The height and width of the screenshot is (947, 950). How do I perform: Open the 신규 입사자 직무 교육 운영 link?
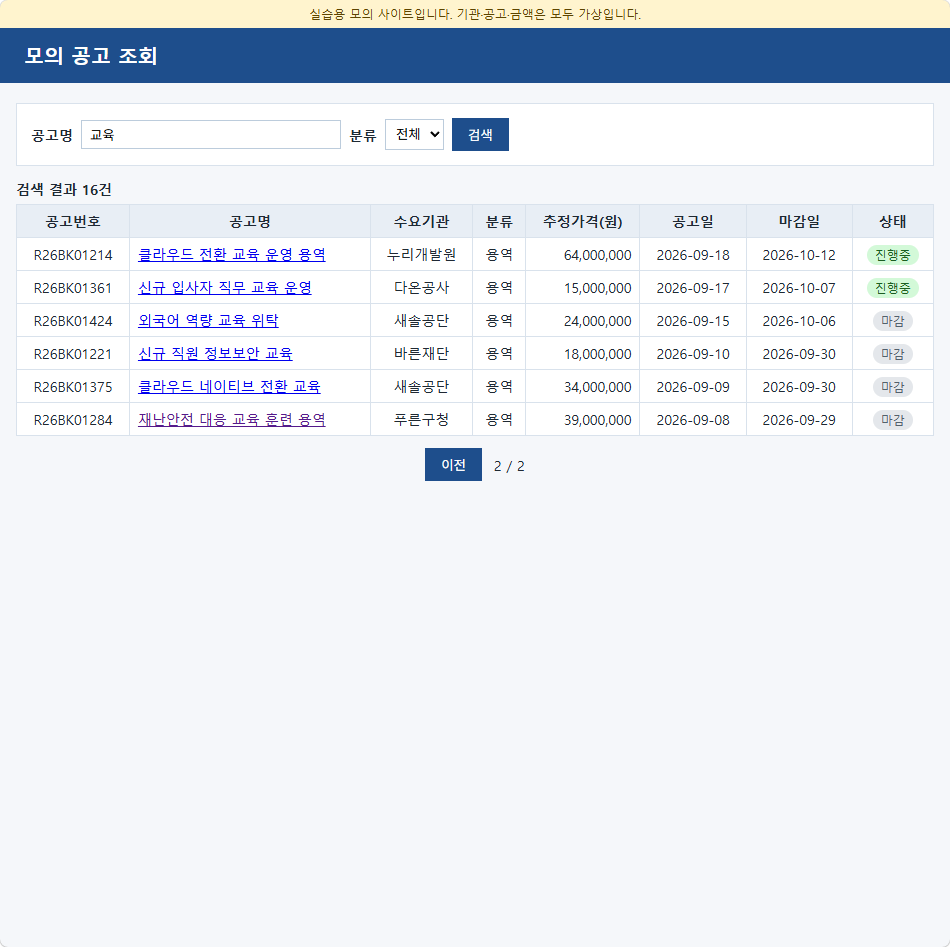click(x=225, y=288)
